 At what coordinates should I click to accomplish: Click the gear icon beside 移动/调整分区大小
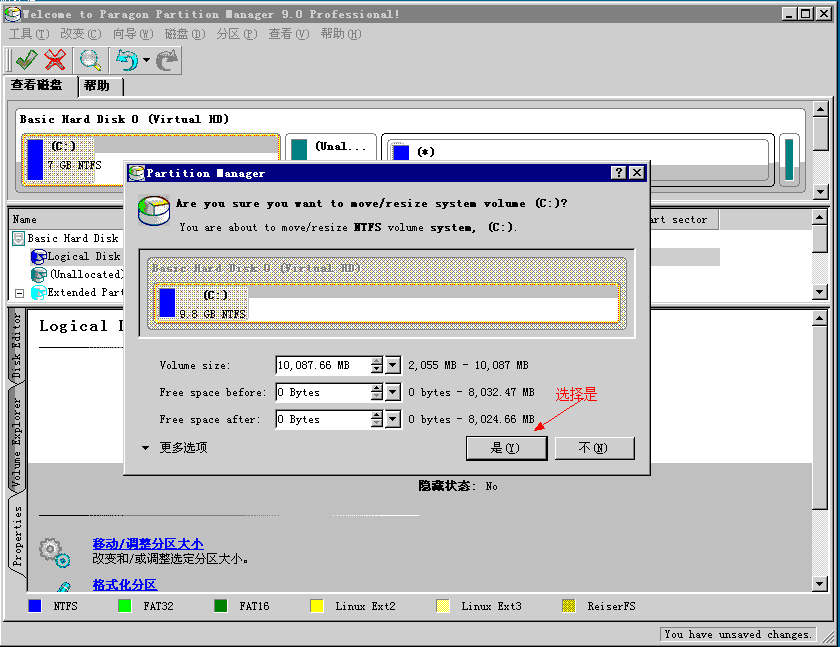coord(54,550)
